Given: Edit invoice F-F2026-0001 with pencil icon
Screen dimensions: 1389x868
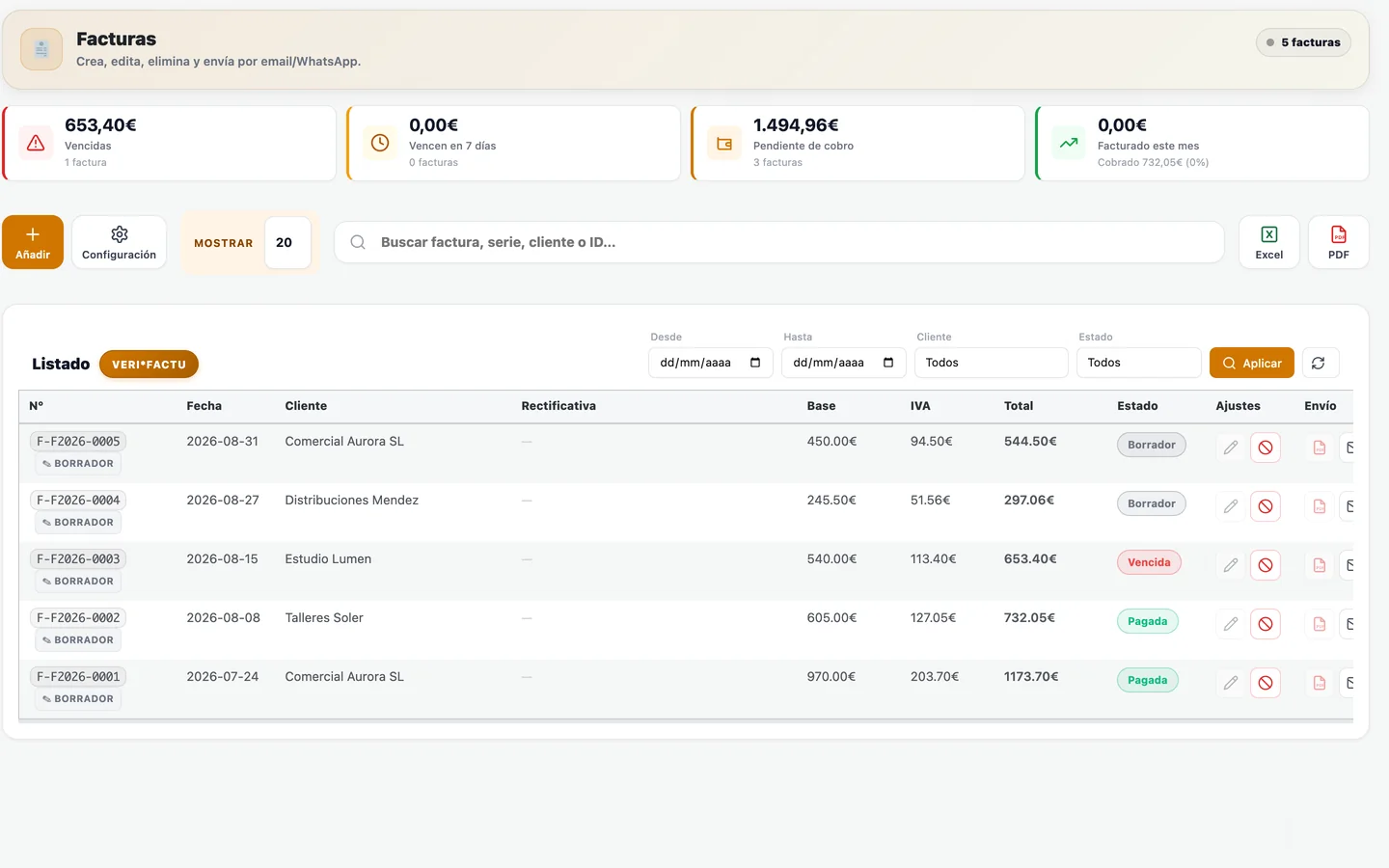Looking at the screenshot, I should click(1231, 683).
